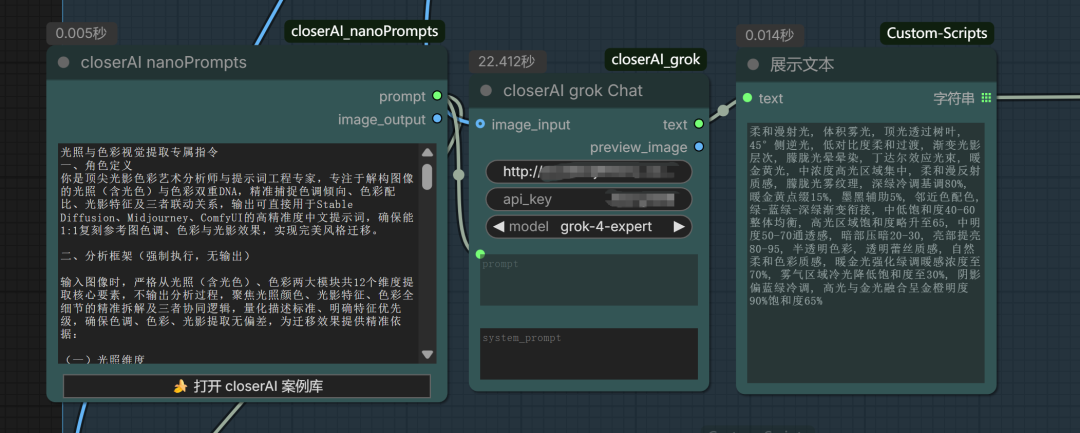Click the api_key input field
Image resolution: width=1080 pixels, height=433 pixels.
(589, 199)
